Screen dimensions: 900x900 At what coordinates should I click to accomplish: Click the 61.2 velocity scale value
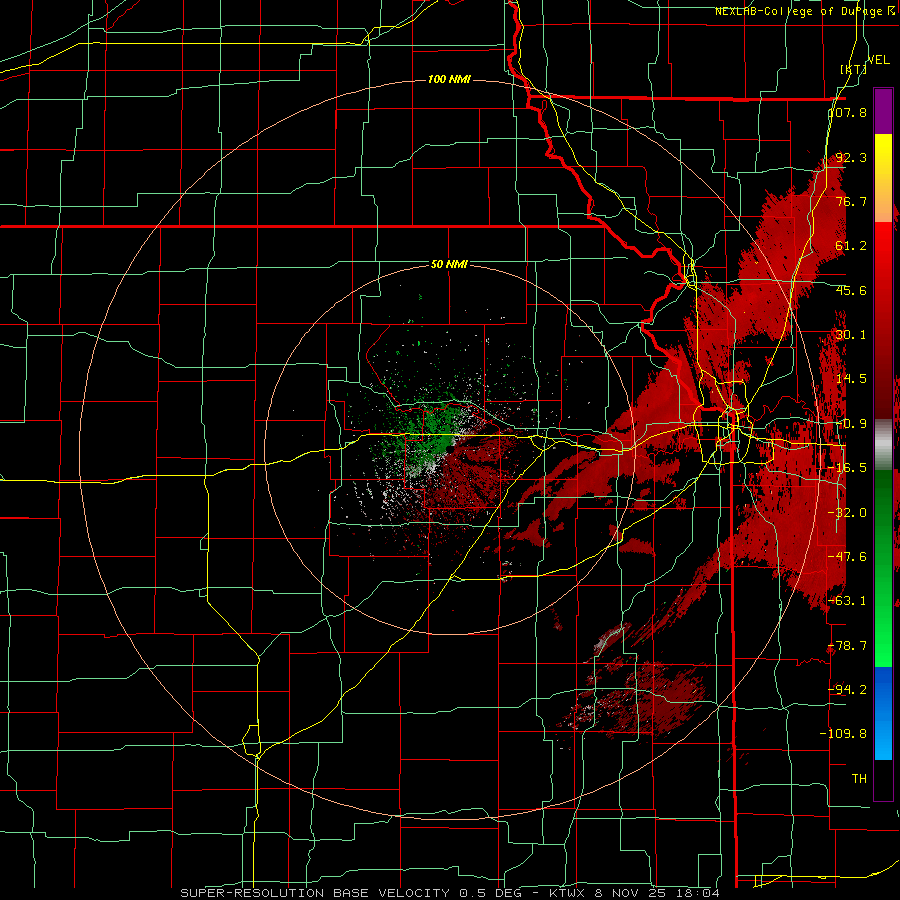click(x=851, y=246)
